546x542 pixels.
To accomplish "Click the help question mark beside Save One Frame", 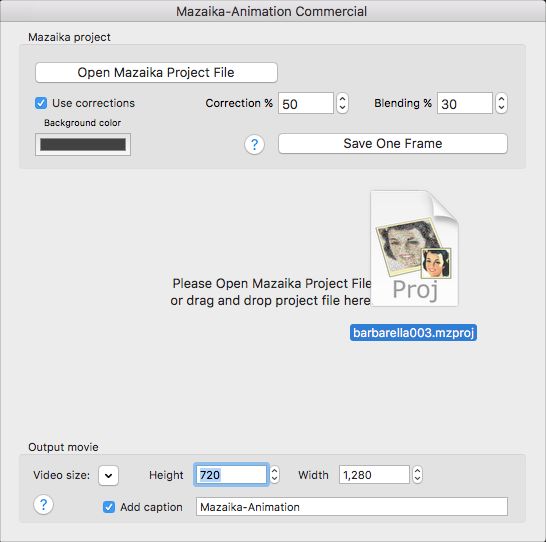I will [254, 144].
